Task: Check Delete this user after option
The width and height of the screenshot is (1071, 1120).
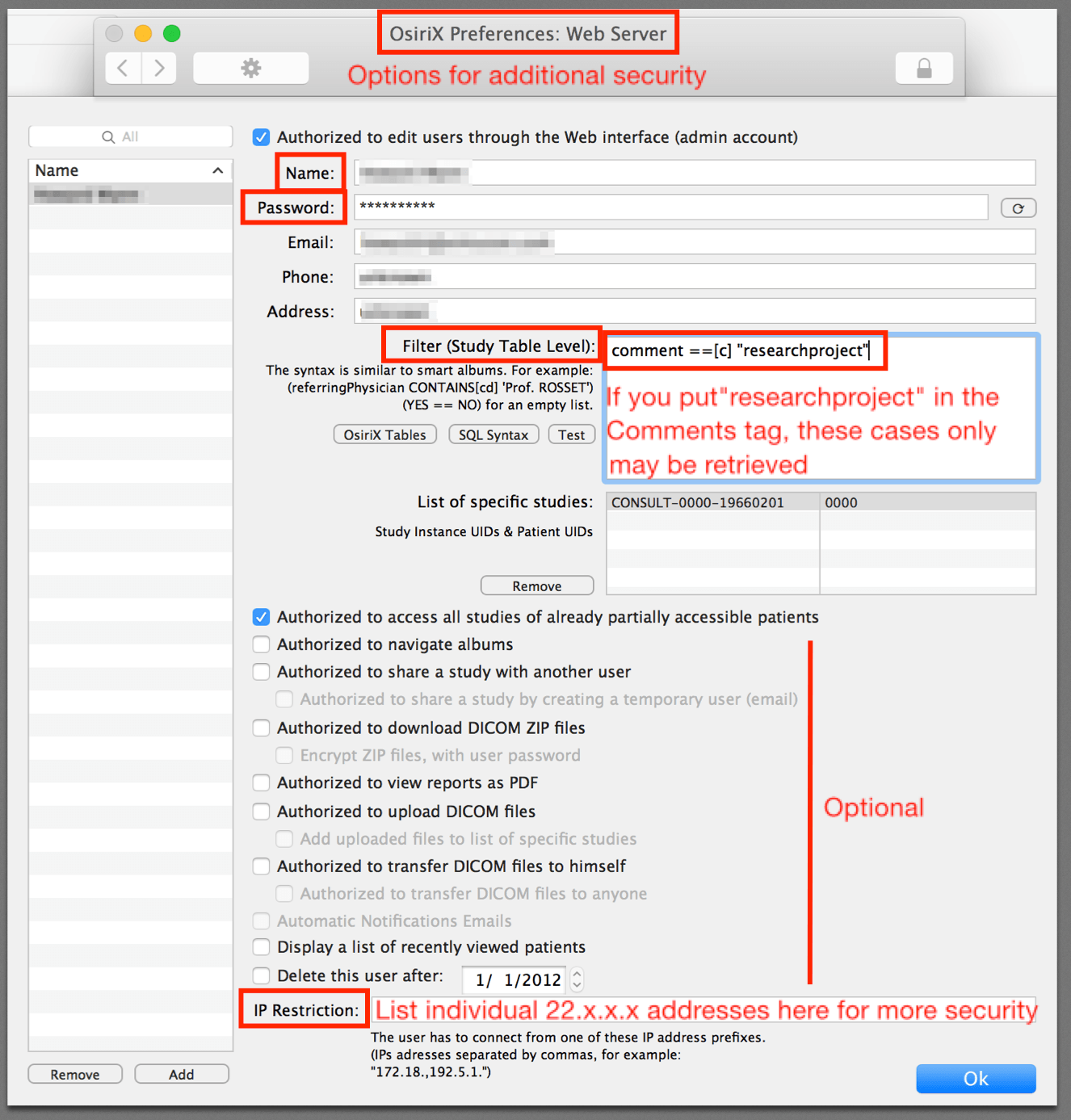Action: 261,975
